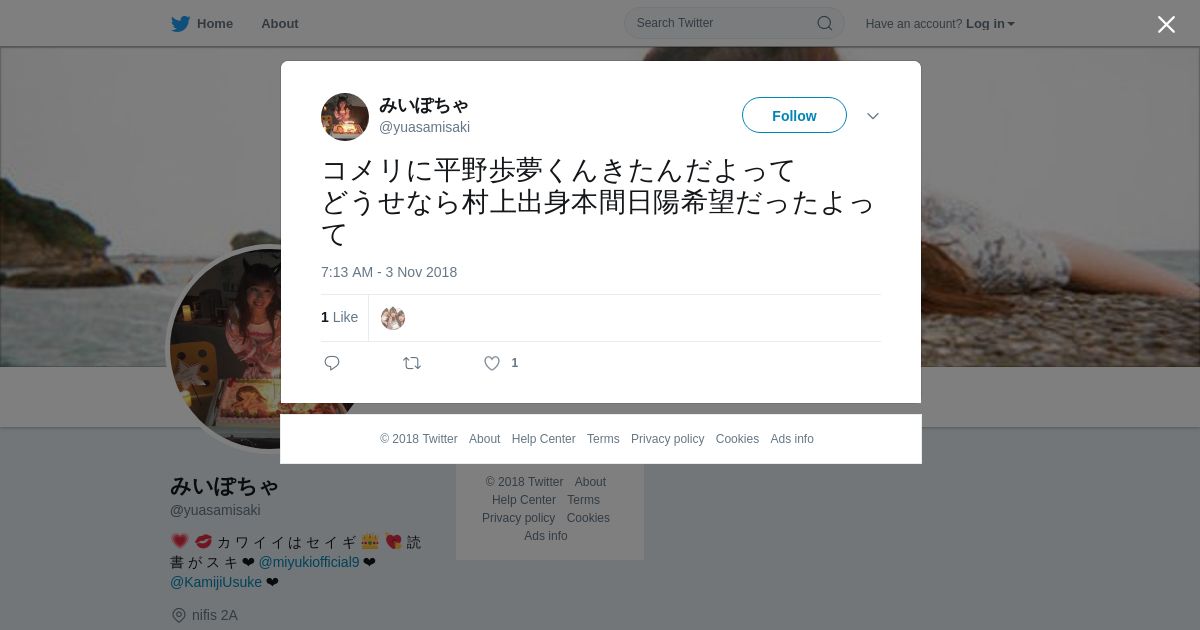Open the About menu item
The width and height of the screenshot is (1200, 630).
click(280, 23)
